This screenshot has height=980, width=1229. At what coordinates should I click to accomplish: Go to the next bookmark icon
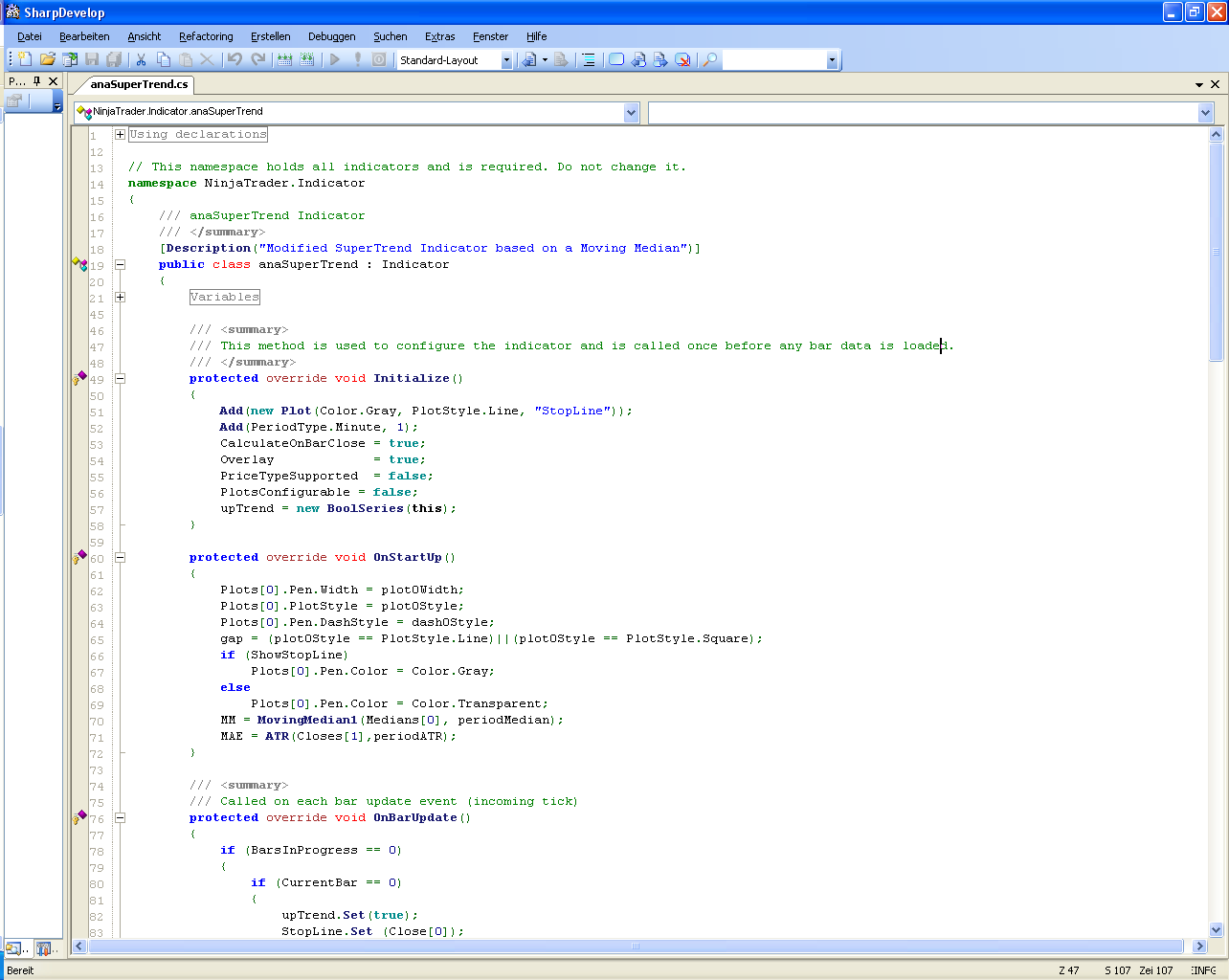(x=660, y=59)
